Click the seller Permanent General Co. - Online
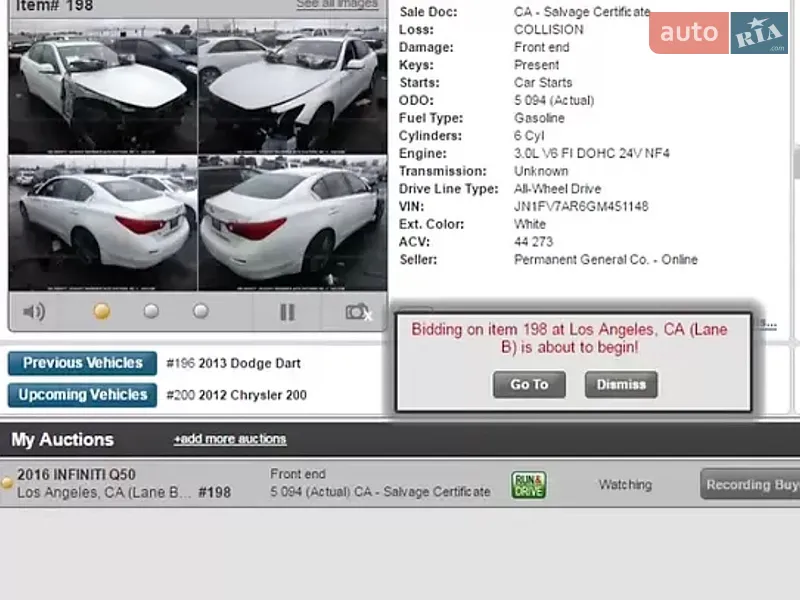The height and width of the screenshot is (600, 800). 606,260
